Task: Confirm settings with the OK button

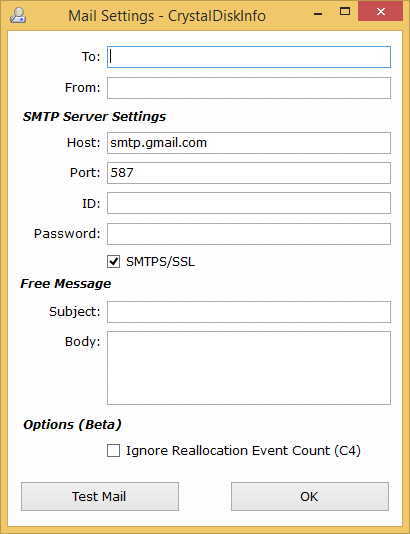Action: pos(310,496)
